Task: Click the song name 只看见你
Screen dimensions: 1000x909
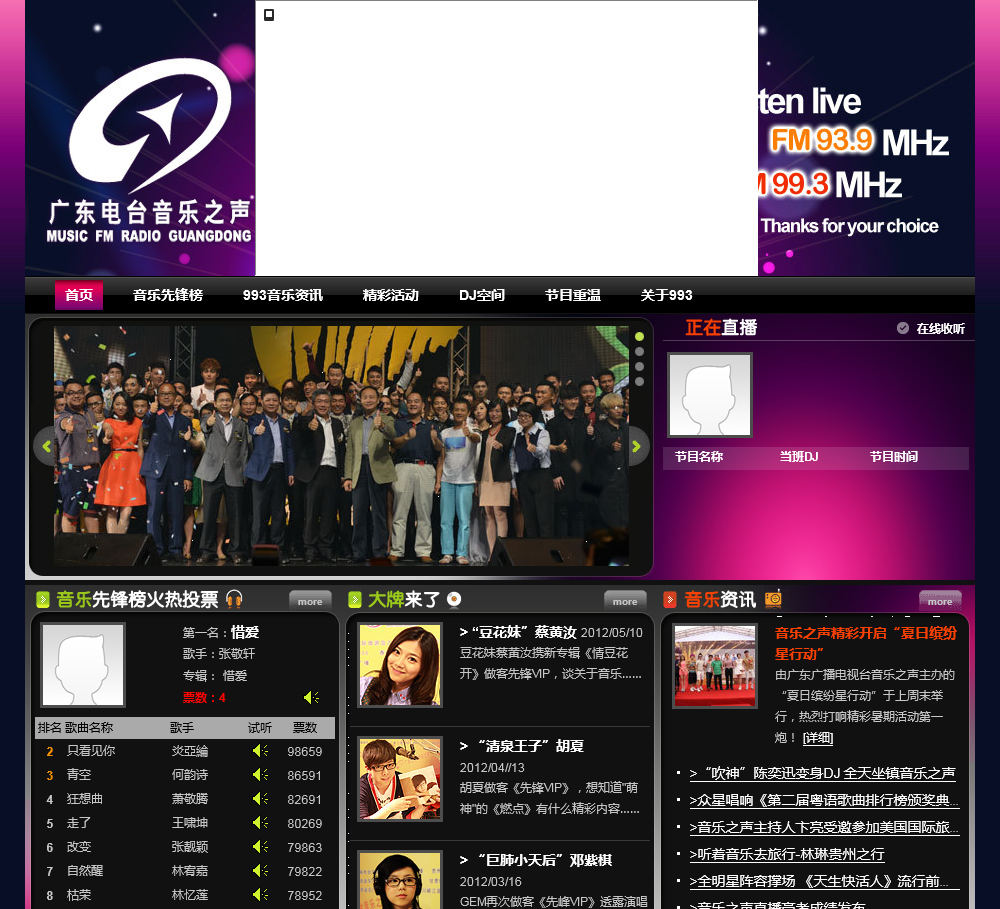Action: click(91, 751)
